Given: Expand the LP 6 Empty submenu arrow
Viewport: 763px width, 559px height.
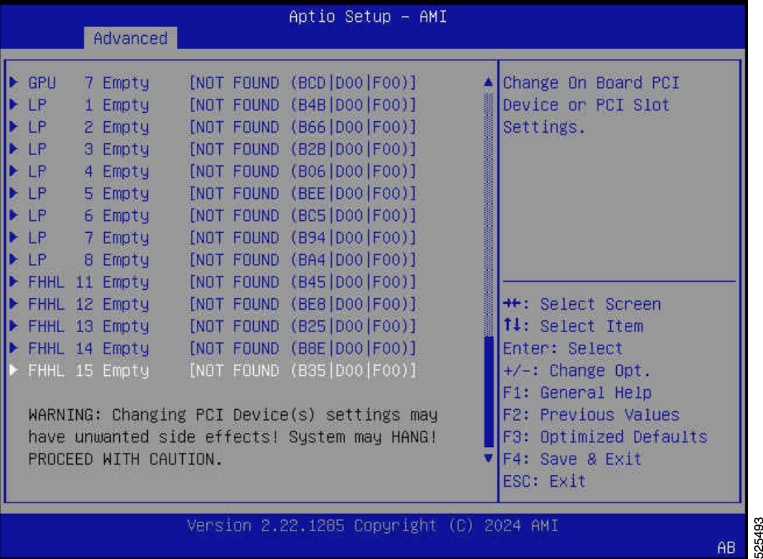Looking at the screenshot, I should (x=14, y=215).
